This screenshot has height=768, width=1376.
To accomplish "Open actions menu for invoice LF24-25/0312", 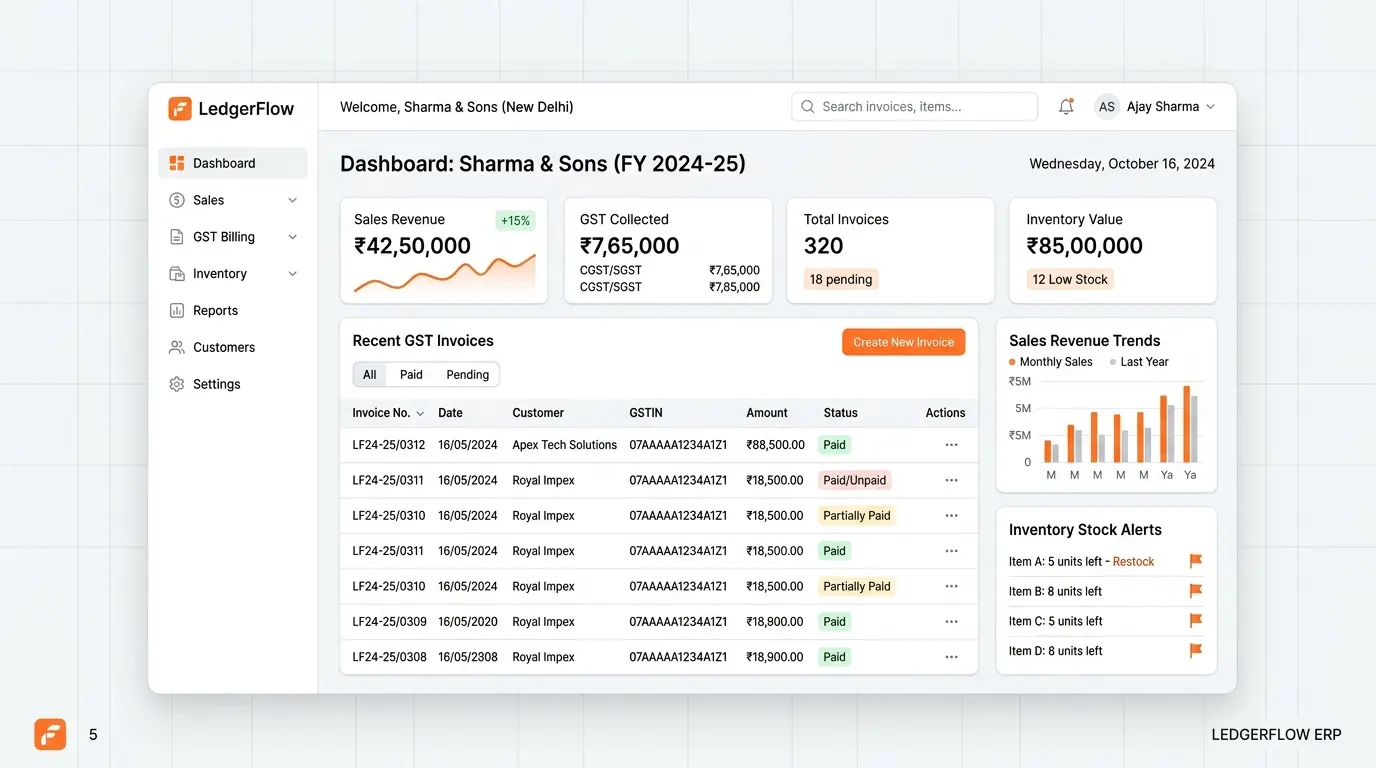I will (951, 445).
